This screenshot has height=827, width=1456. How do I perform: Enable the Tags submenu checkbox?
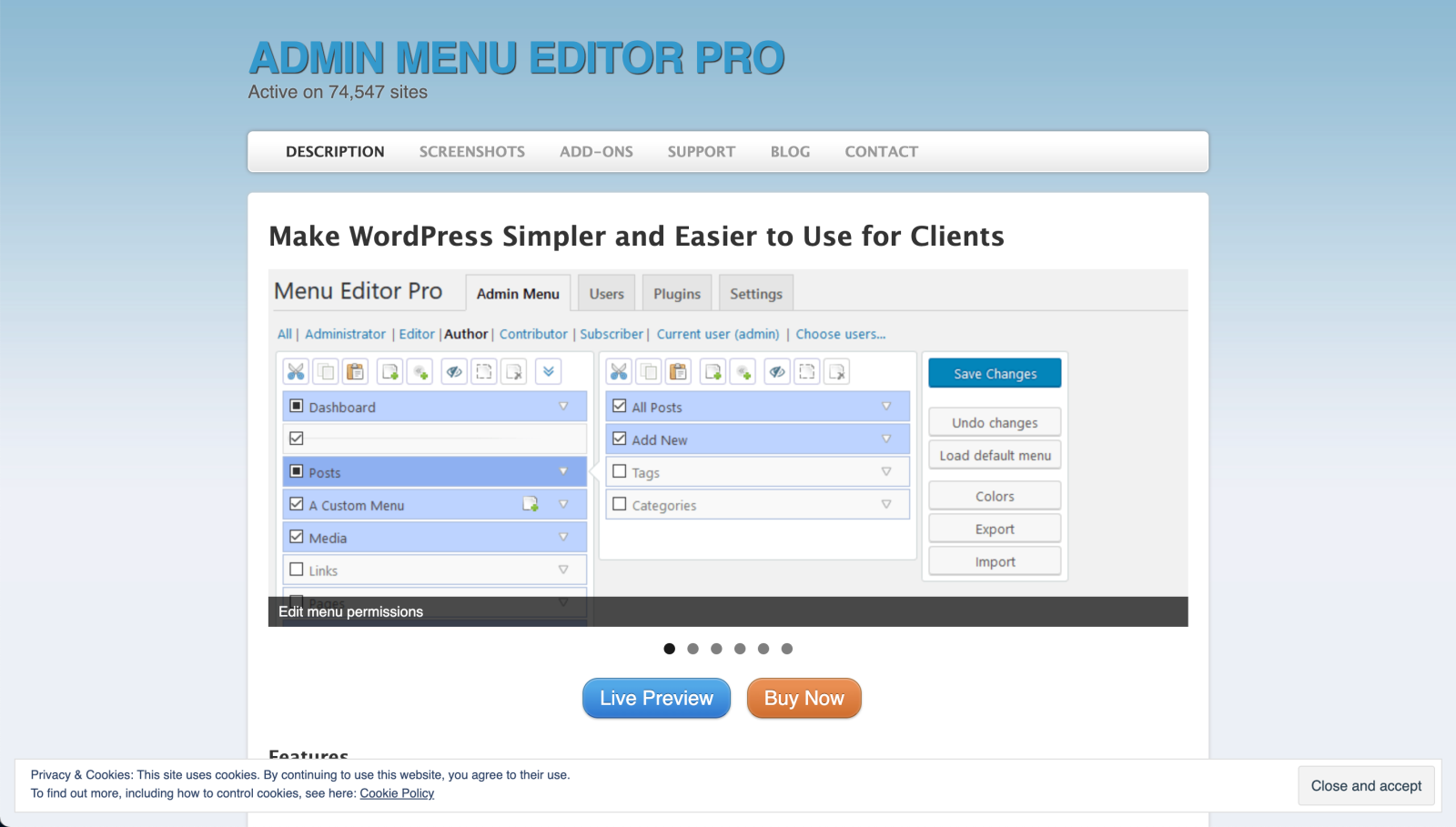tap(620, 471)
